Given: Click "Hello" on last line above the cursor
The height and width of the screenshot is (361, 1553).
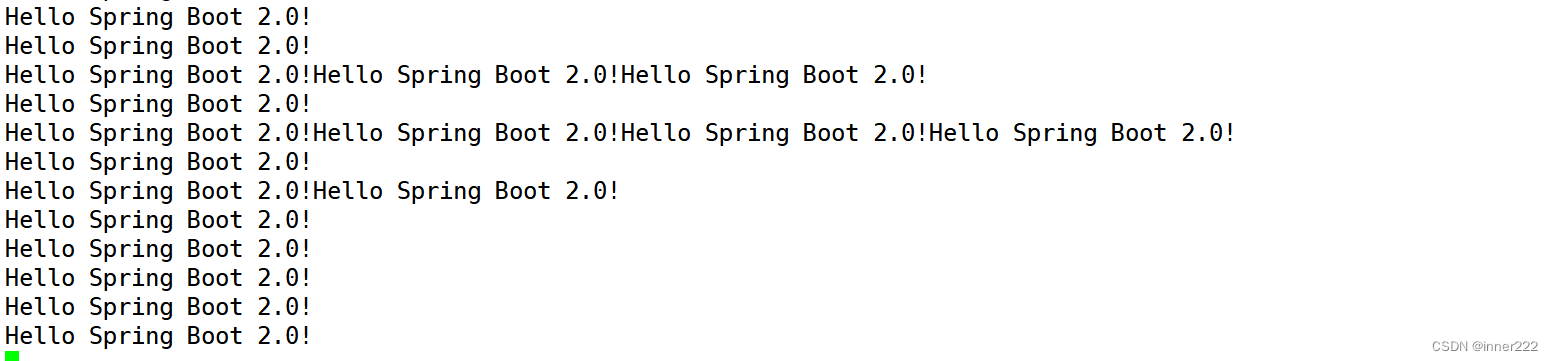Looking at the screenshot, I should click(x=40, y=336).
